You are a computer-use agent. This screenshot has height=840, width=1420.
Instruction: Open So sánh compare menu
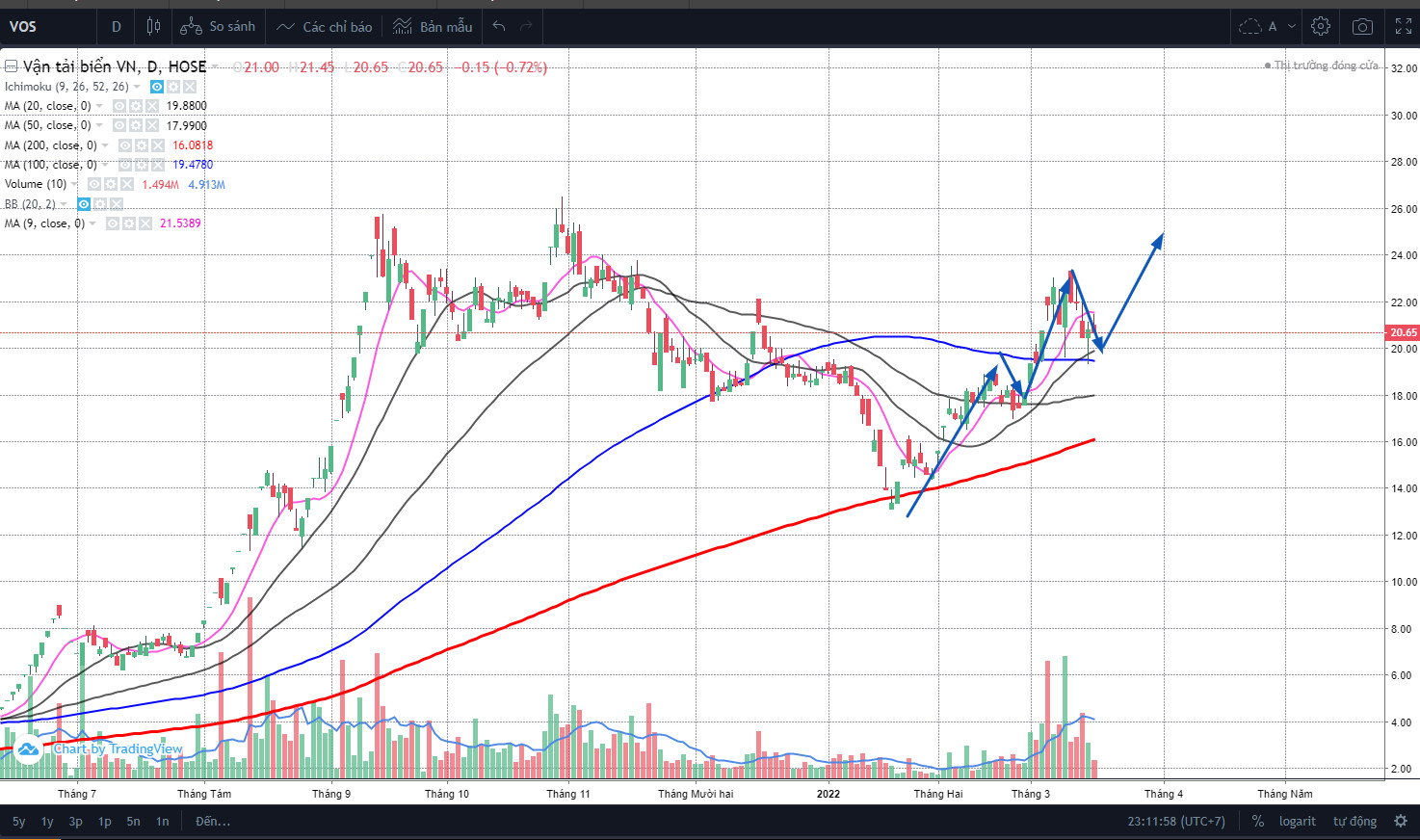tap(219, 26)
